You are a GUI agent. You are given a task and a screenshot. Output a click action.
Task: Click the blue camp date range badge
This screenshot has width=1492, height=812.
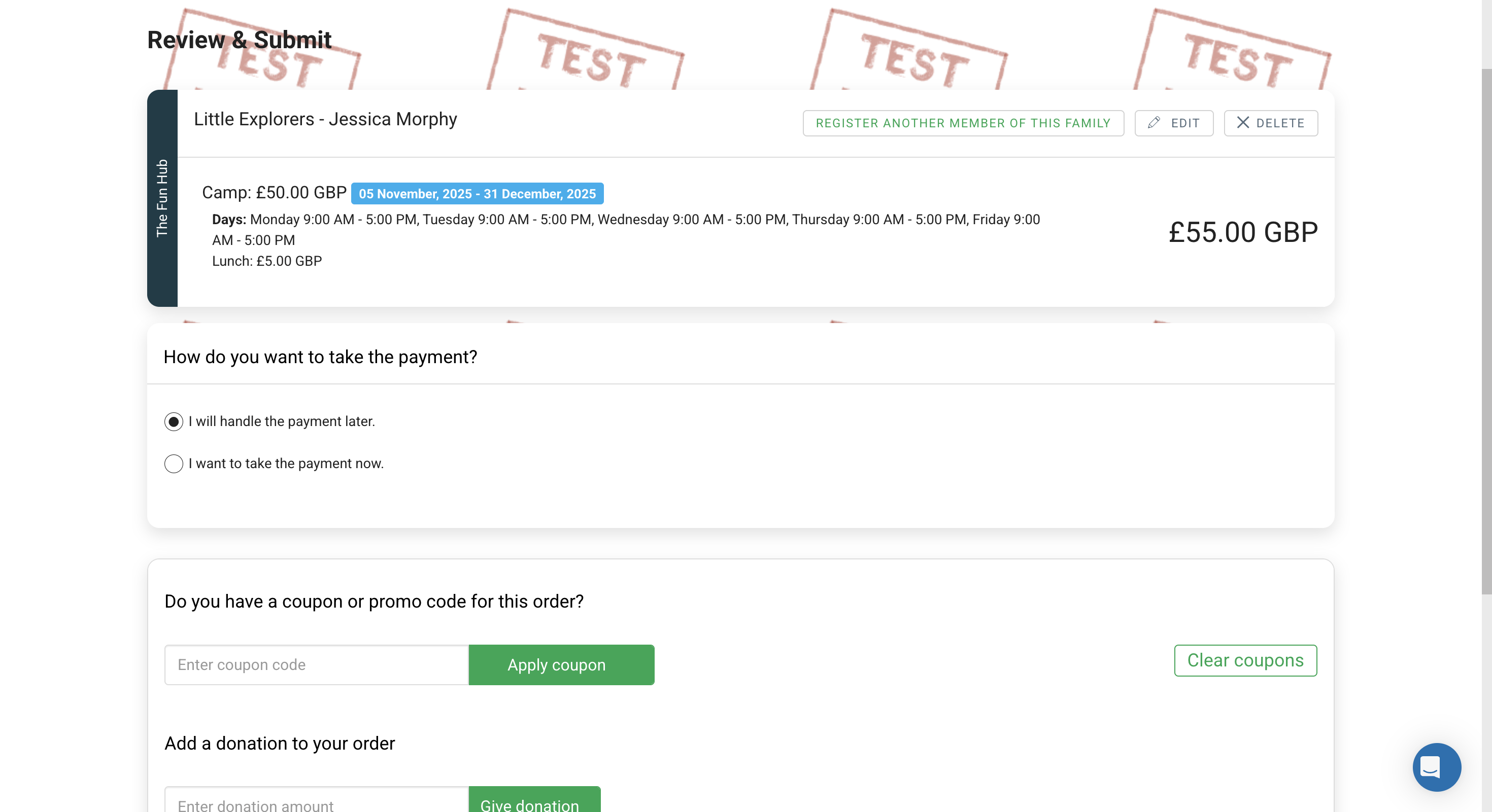pyautogui.click(x=477, y=194)
